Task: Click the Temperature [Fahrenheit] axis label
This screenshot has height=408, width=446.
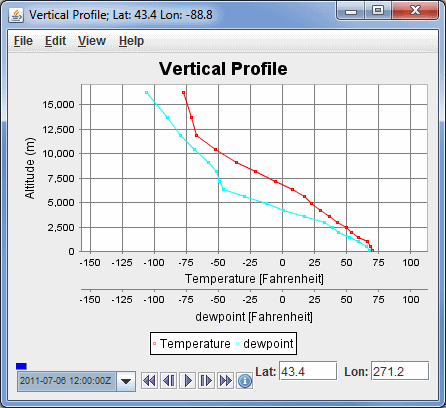Action: 254,279
